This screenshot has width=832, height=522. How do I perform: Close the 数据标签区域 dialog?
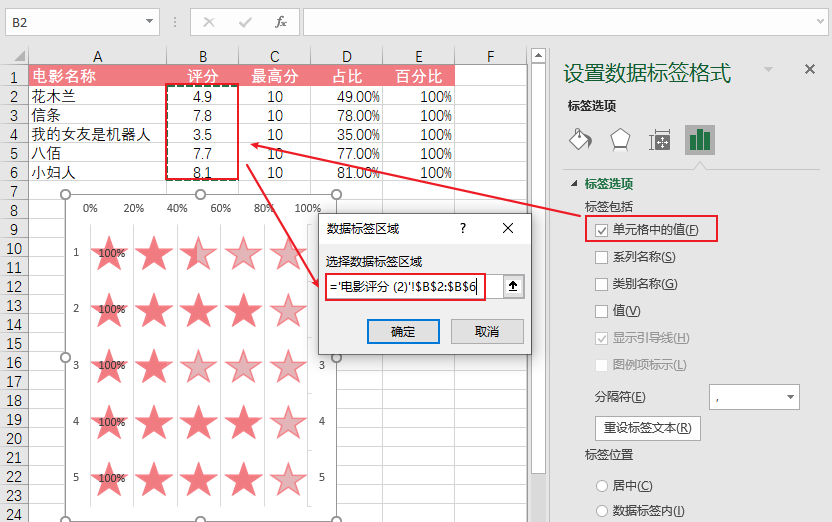(508, 228)
